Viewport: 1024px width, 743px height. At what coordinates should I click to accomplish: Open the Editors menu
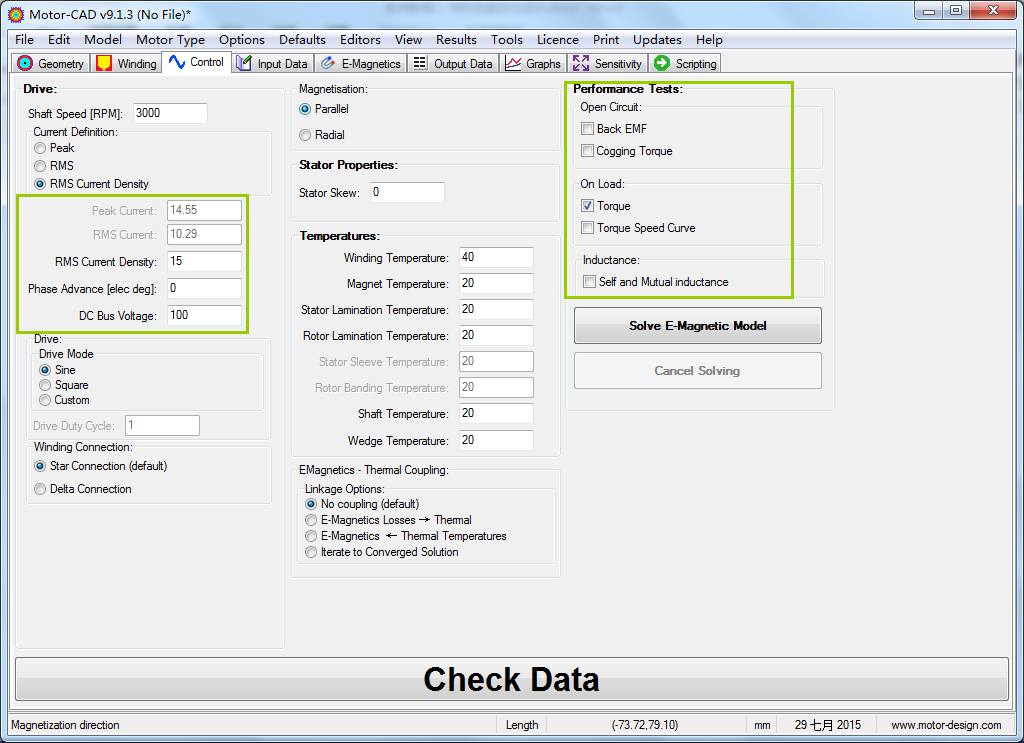click(x=360, y=40)
